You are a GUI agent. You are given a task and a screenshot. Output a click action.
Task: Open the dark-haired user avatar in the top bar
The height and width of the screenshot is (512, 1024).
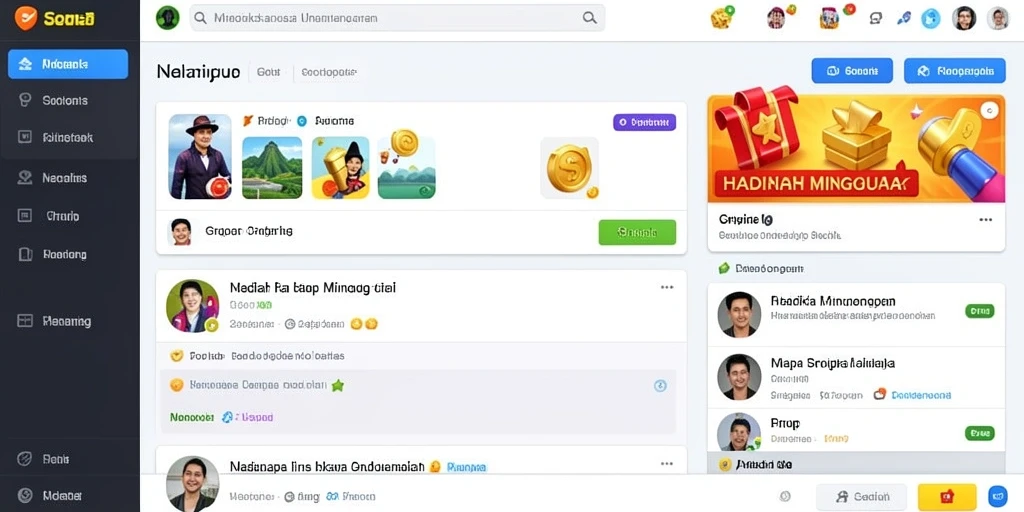(964, 18)
